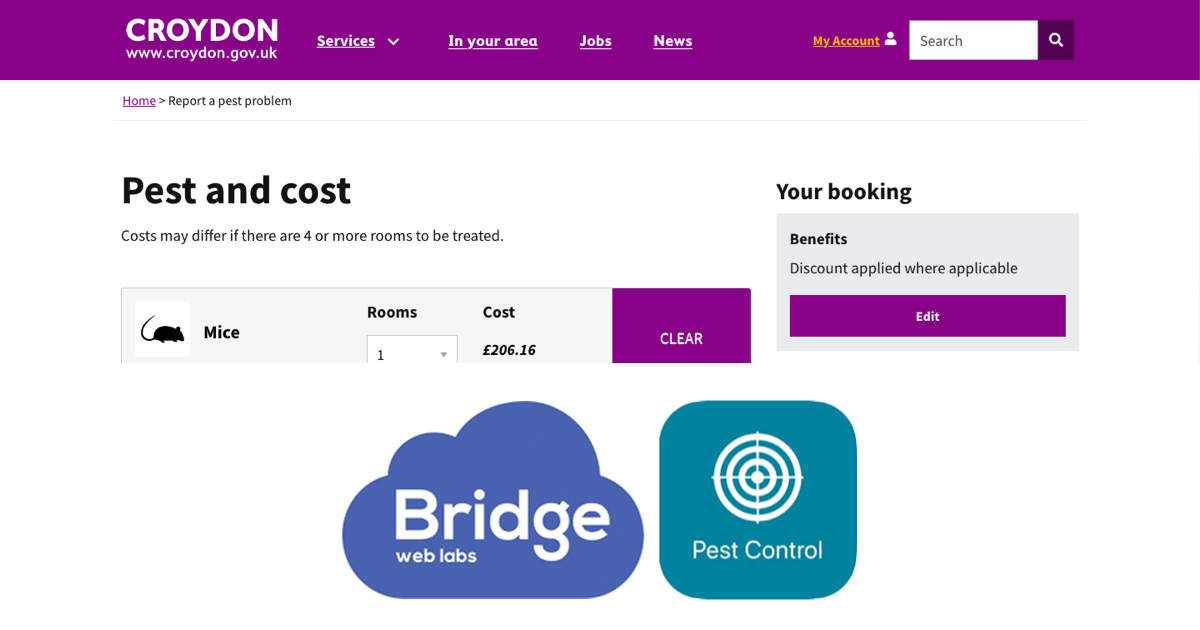This screenshot has height=630, width=1200.
Task: Follow the Home breadcrumb link
Action: [x=139, y=100]
